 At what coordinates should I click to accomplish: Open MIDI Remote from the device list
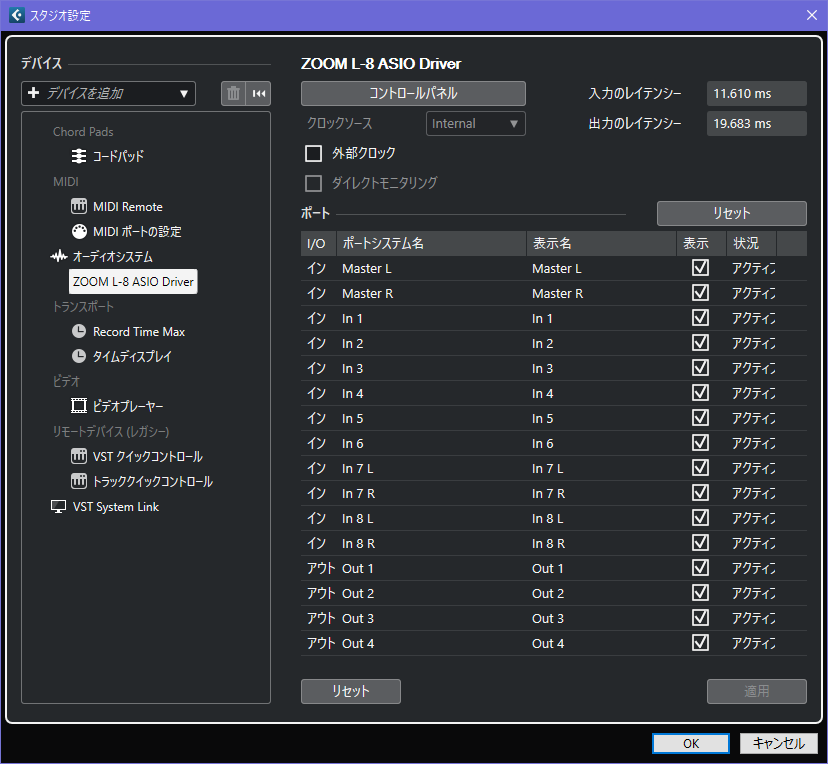117,207
